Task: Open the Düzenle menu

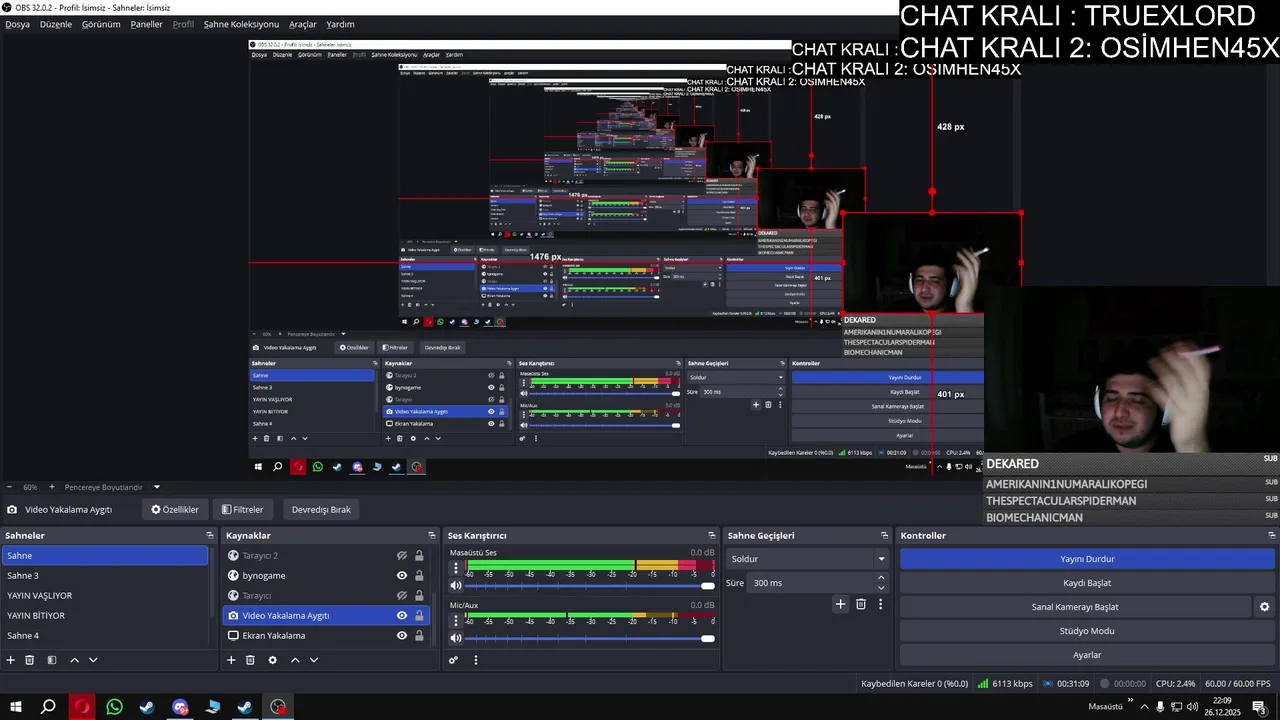Action: tap(56, 24)
